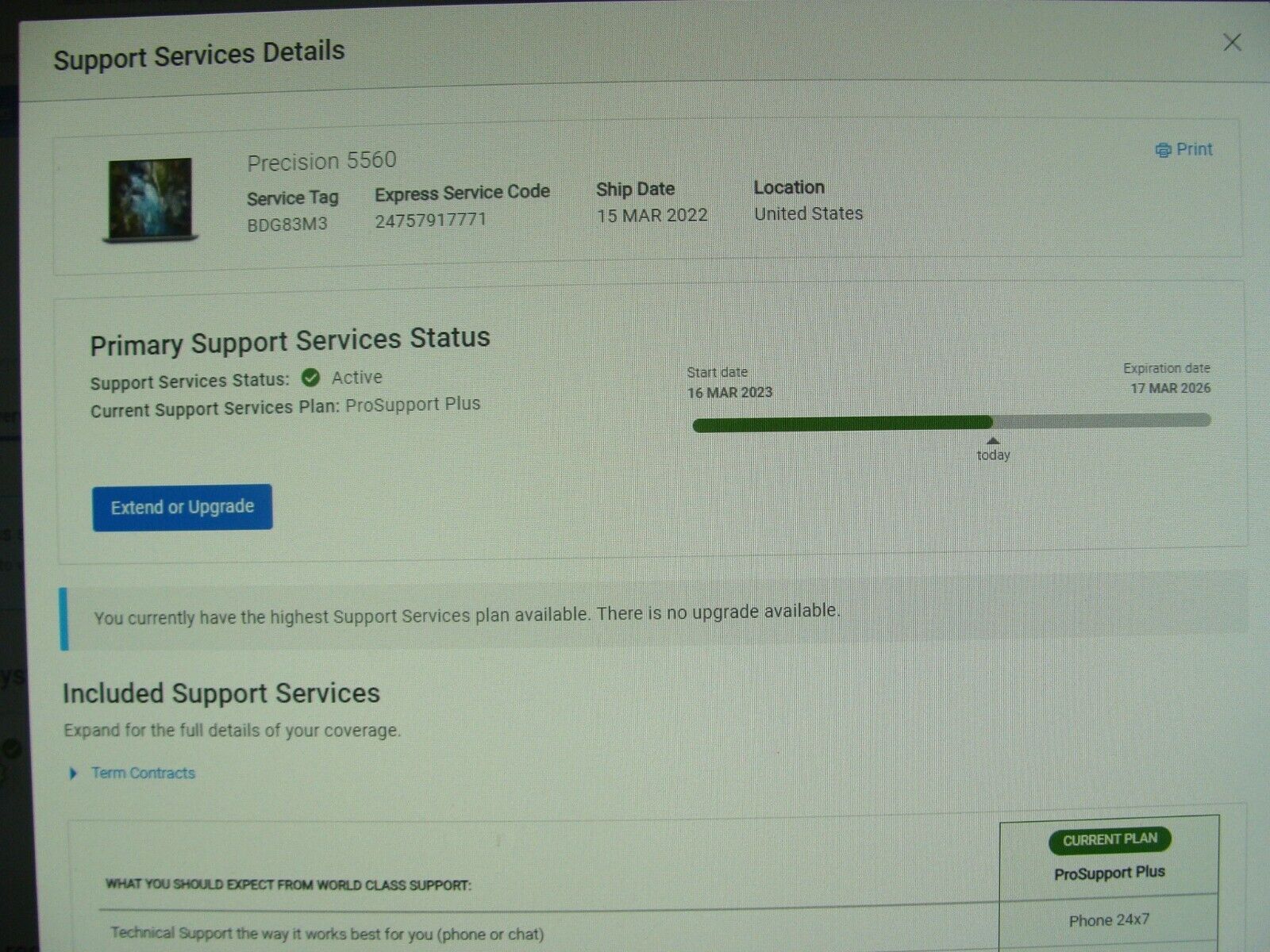The width and height of the screenshot is (1270, 952).
Task: Open the Term Contracts link
Action: tap(143, 773)
